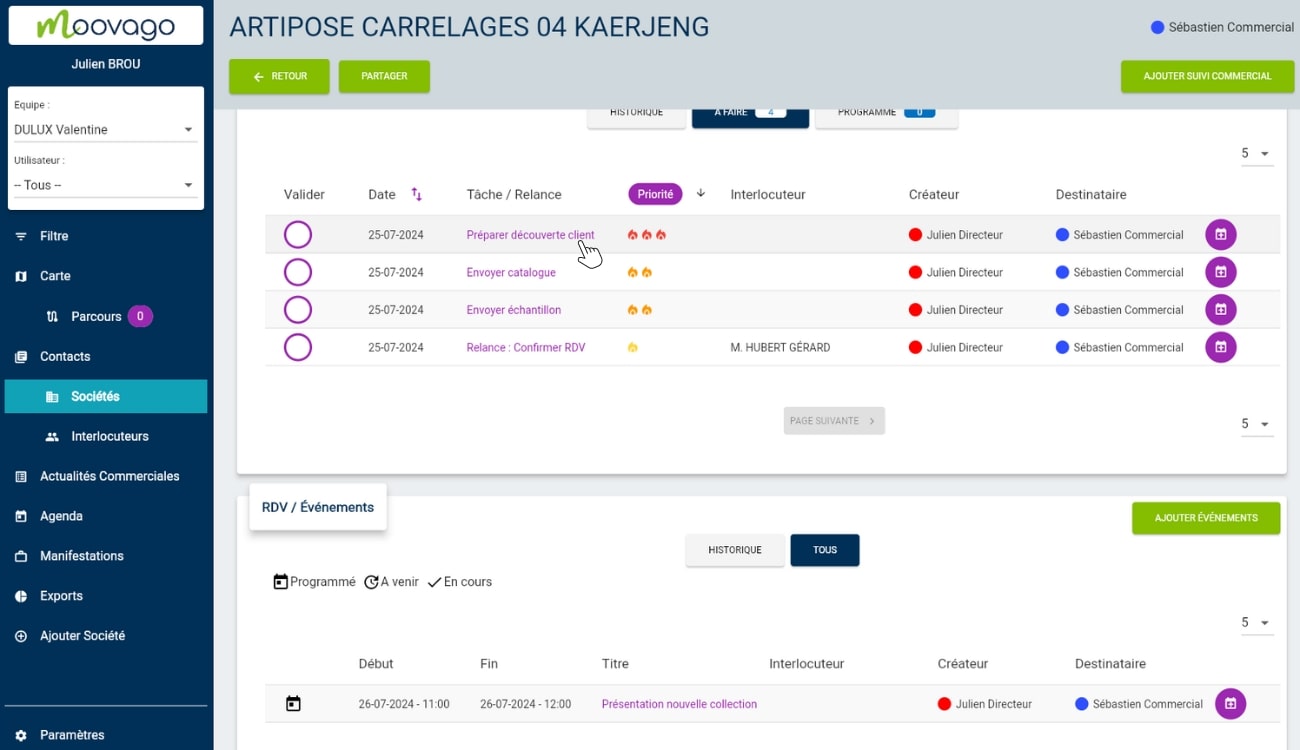The width and height of the screenshot is (1300, 750).
Task: Open Sociétés menu item
Action: click(x=106, y=397)
